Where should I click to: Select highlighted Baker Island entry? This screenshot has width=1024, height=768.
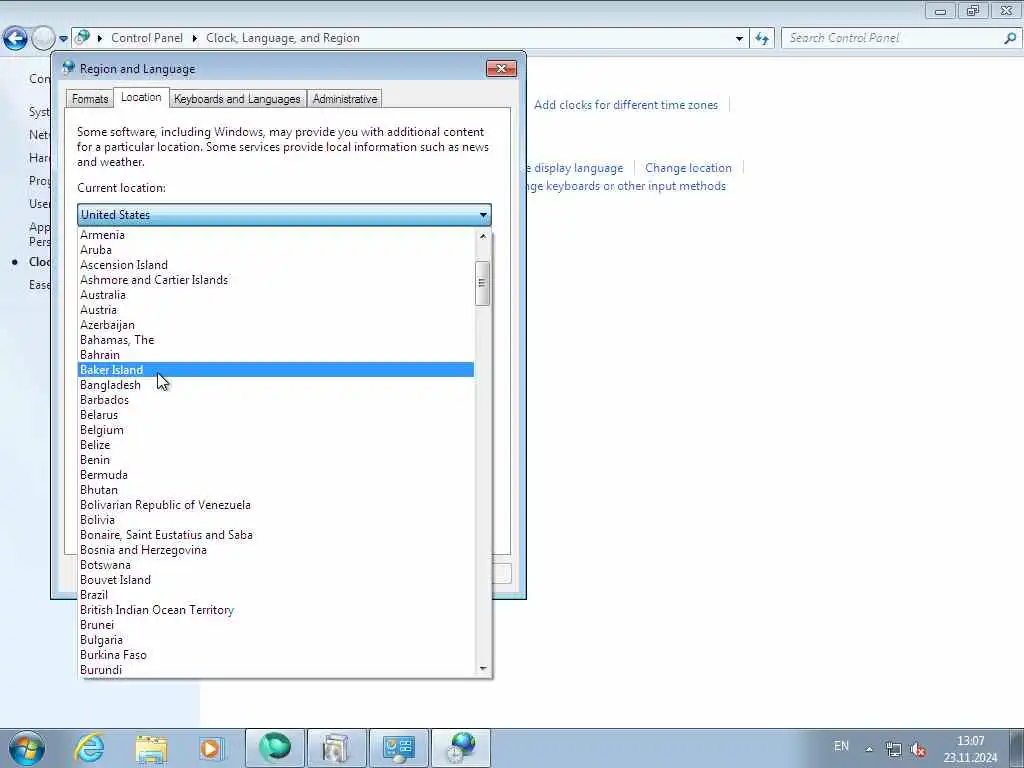pyautogui.click(x=276, y=370)
